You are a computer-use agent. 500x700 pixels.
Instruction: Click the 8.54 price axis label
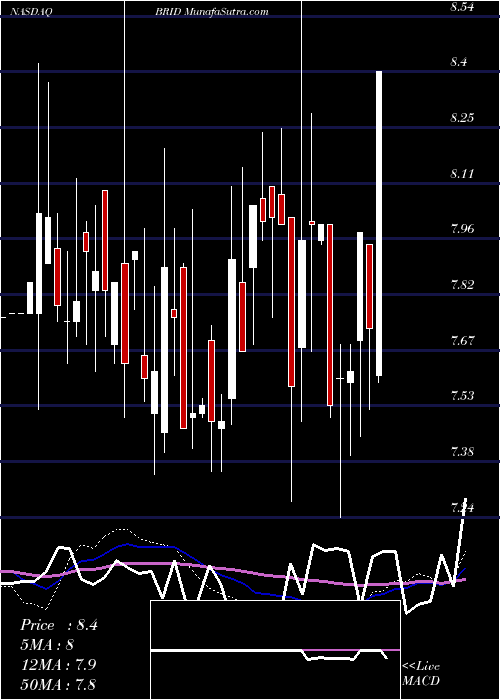click(462, 7)
